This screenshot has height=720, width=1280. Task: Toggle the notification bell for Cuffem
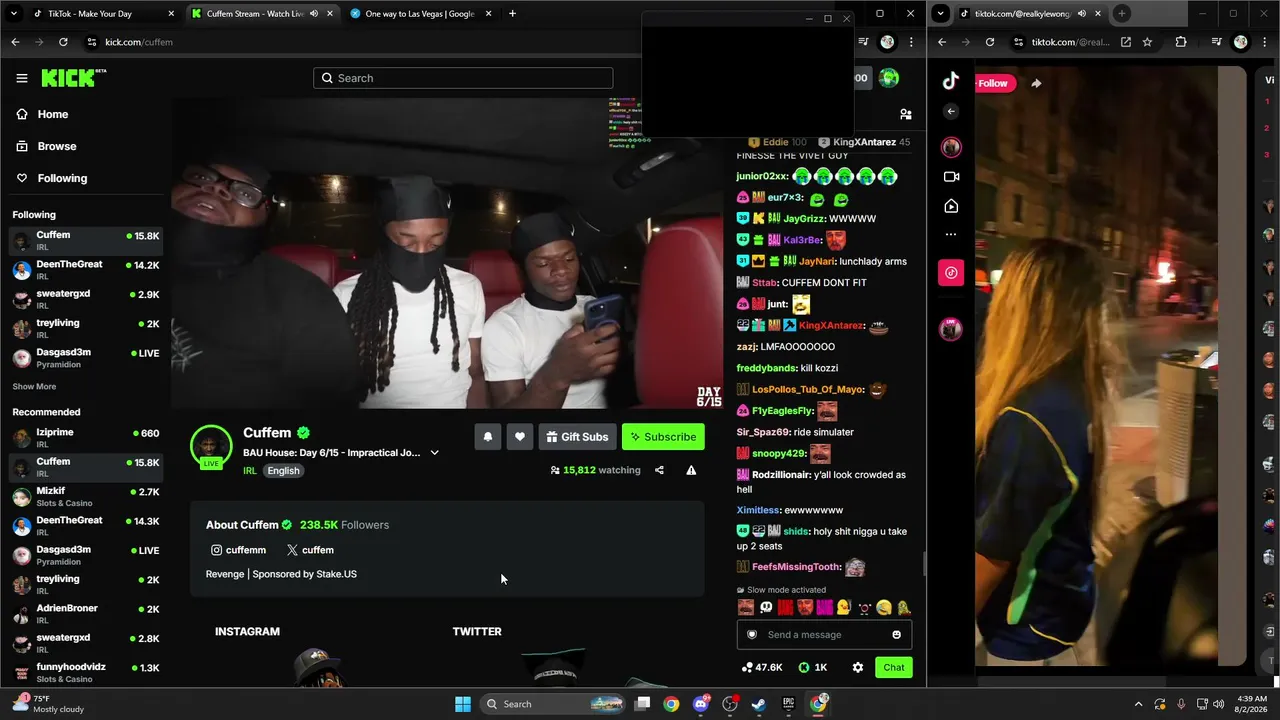pyautogui.click(x=488, y=437)
